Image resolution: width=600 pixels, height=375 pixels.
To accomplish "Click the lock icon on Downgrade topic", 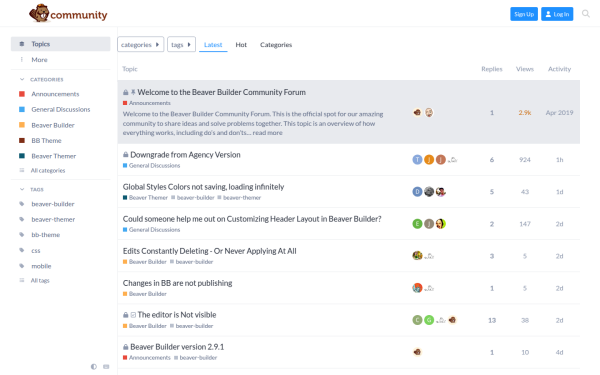I will click(126, 155).
